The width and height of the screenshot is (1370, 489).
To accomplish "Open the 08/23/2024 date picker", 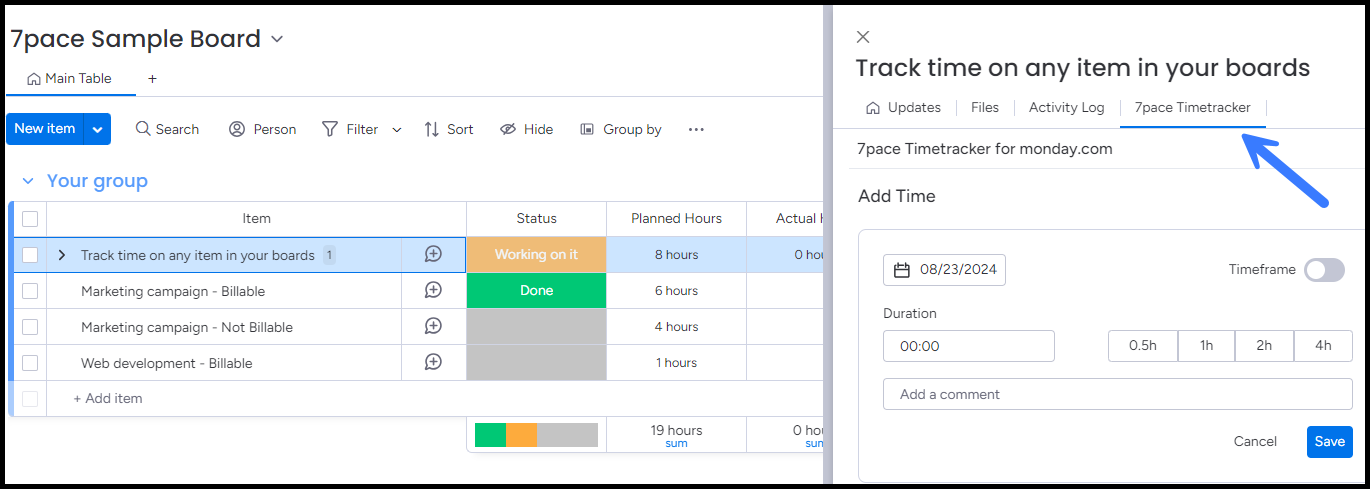I will tap(945, 270).
